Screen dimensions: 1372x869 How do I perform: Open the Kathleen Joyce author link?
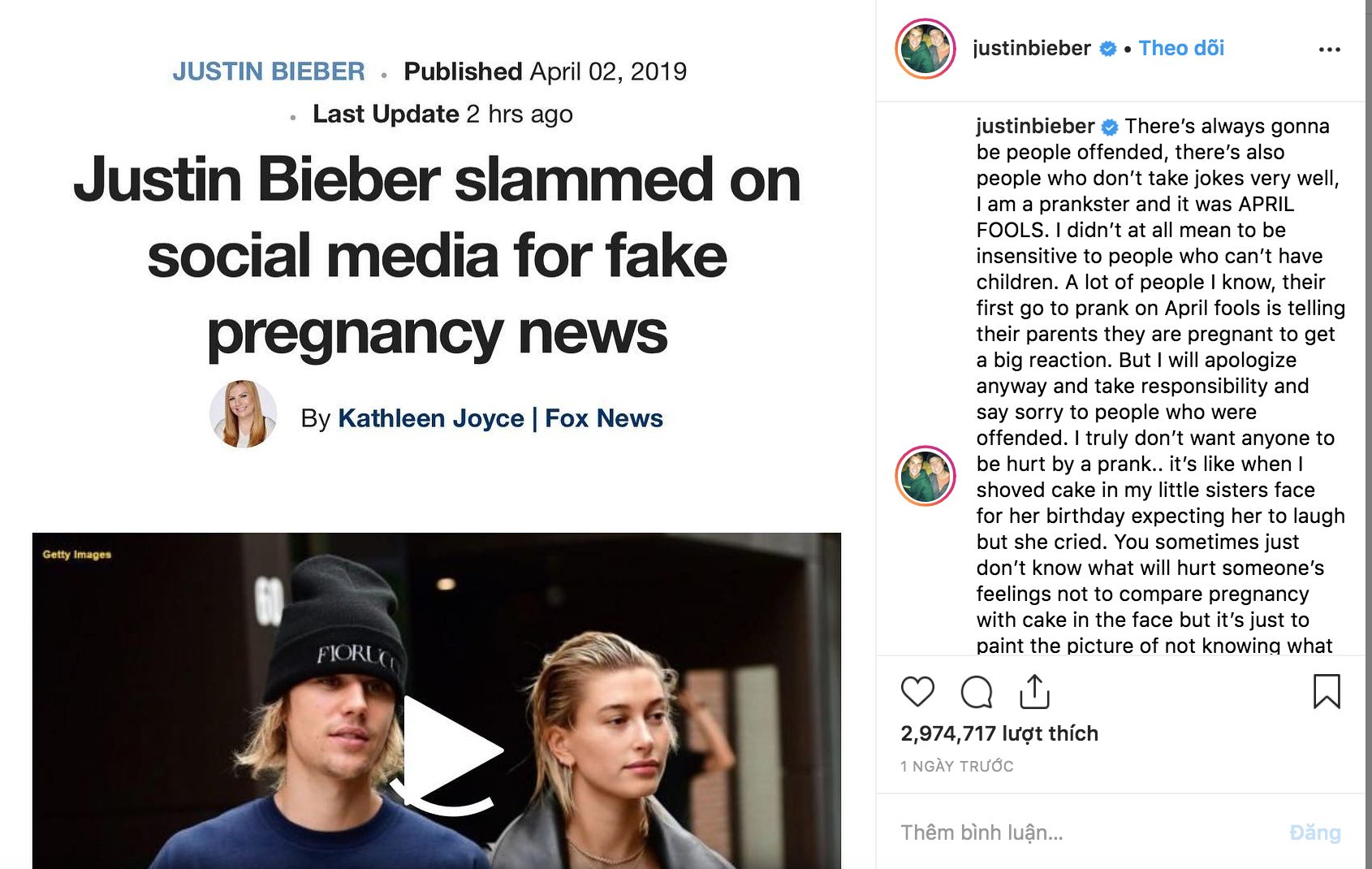tap(431, 418)
